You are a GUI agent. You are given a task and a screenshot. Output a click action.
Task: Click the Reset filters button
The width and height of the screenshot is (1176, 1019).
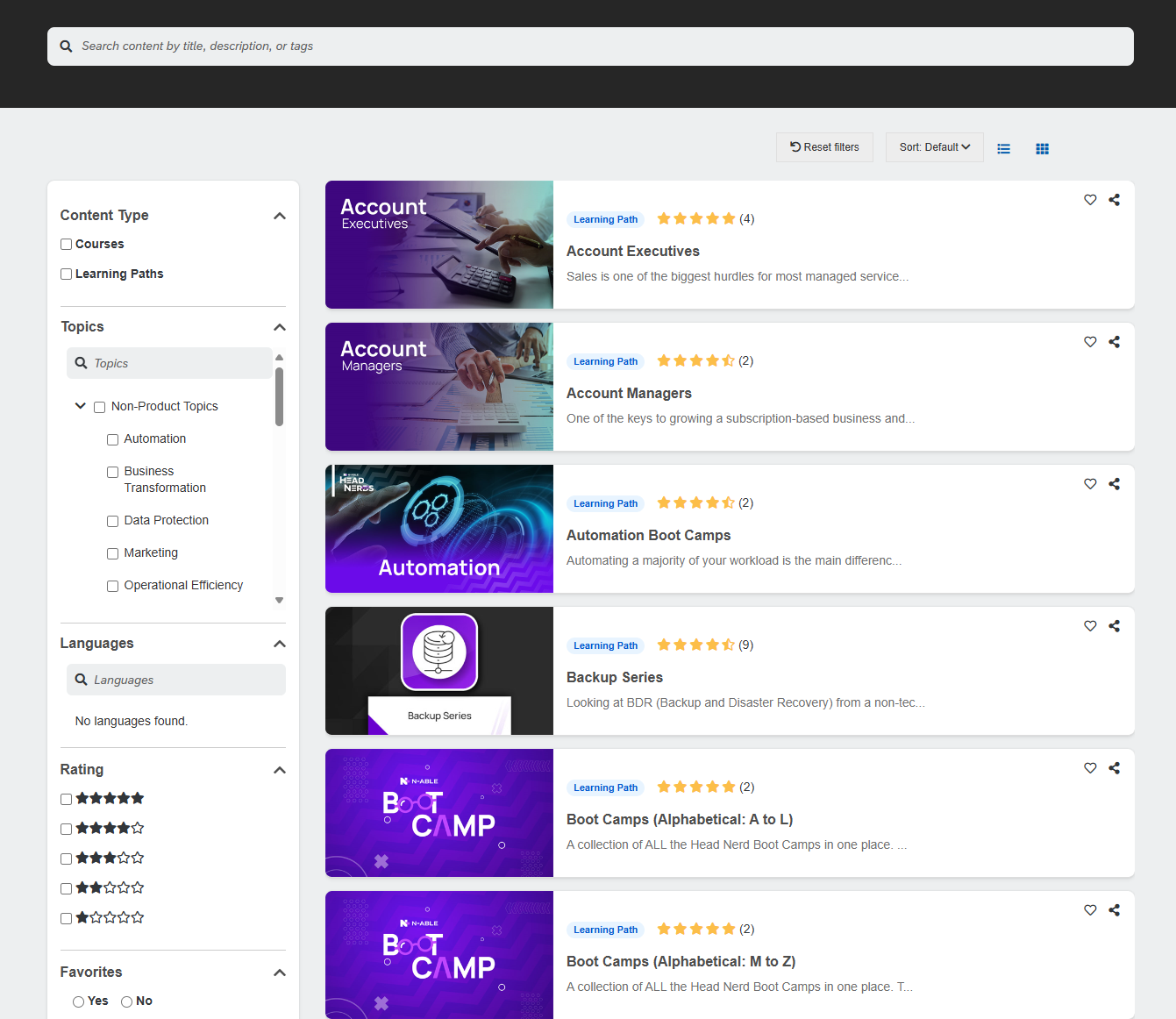(x=824, y=147)
